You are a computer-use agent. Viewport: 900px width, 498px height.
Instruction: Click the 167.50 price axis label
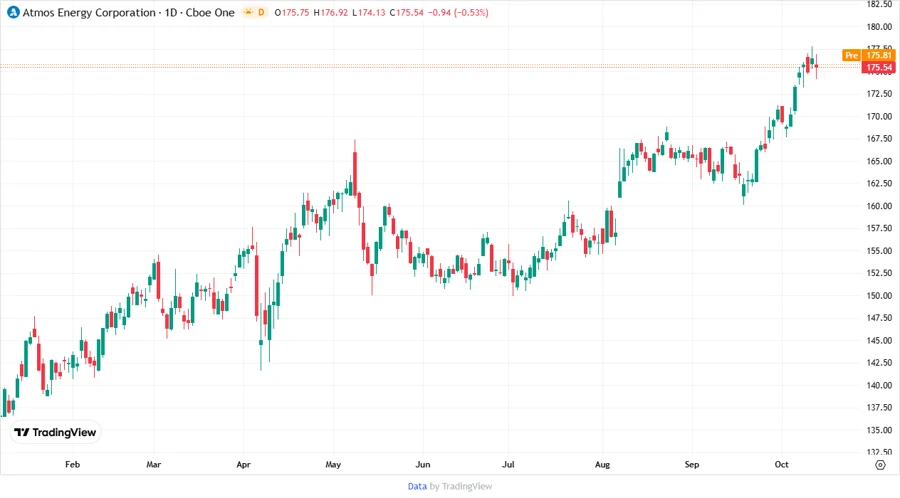pos(879,138)
